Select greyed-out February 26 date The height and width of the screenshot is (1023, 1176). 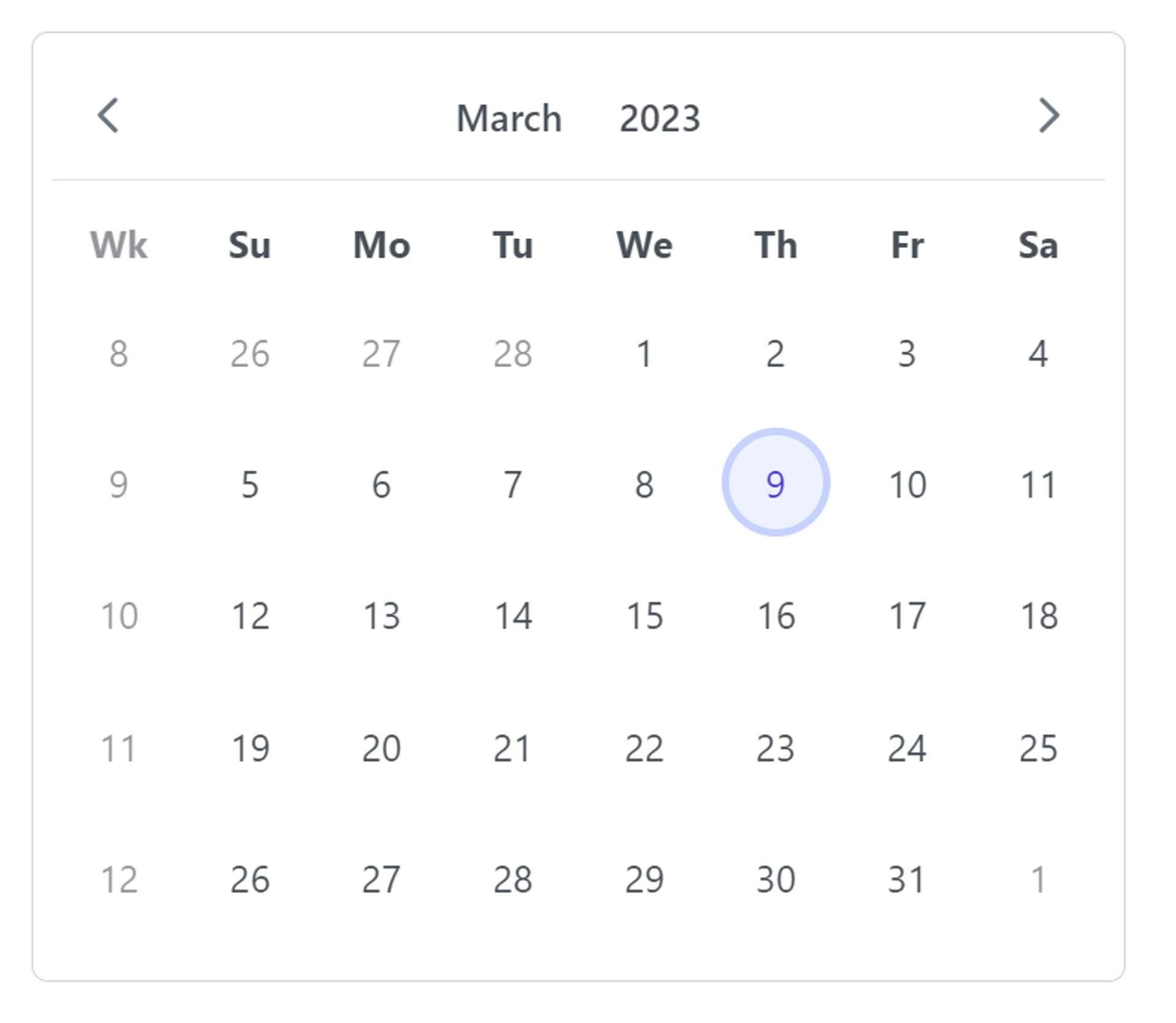tap(249, 353)
